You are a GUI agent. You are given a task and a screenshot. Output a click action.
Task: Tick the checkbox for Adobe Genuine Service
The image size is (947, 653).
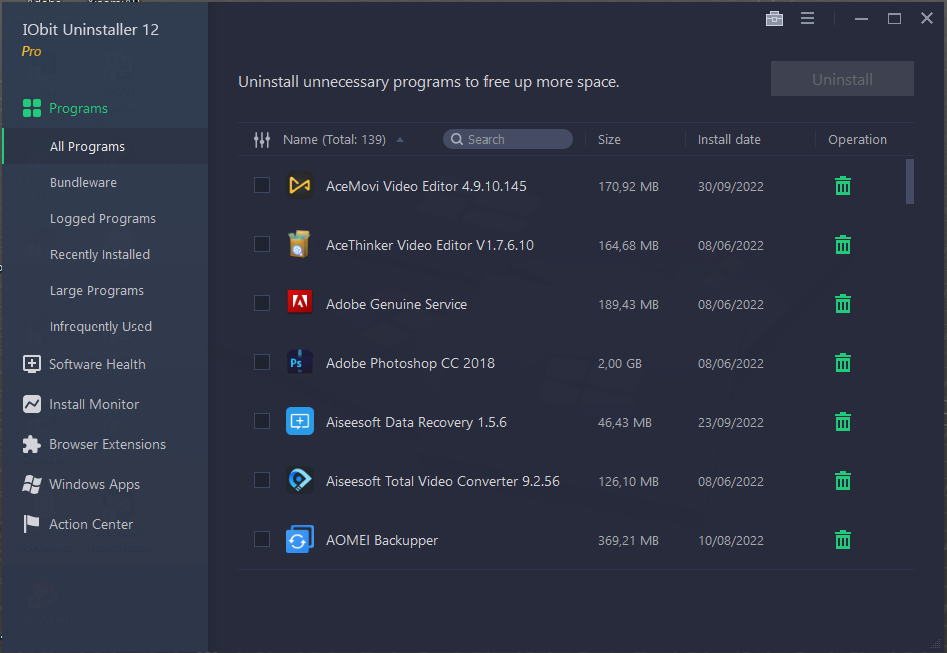262,303
